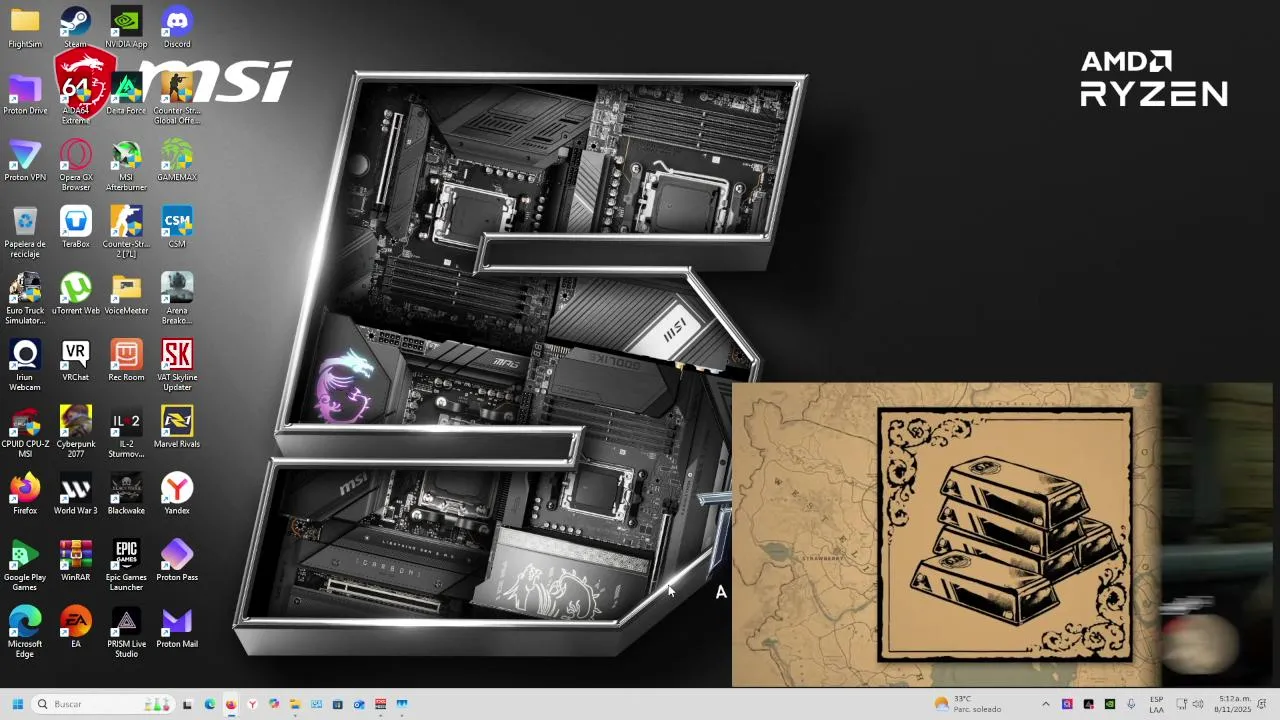Launch VRChat desktop shortcut
The height and width of the screenshot is (720, 1280).
pyautogui.click(x=75, y=361)
